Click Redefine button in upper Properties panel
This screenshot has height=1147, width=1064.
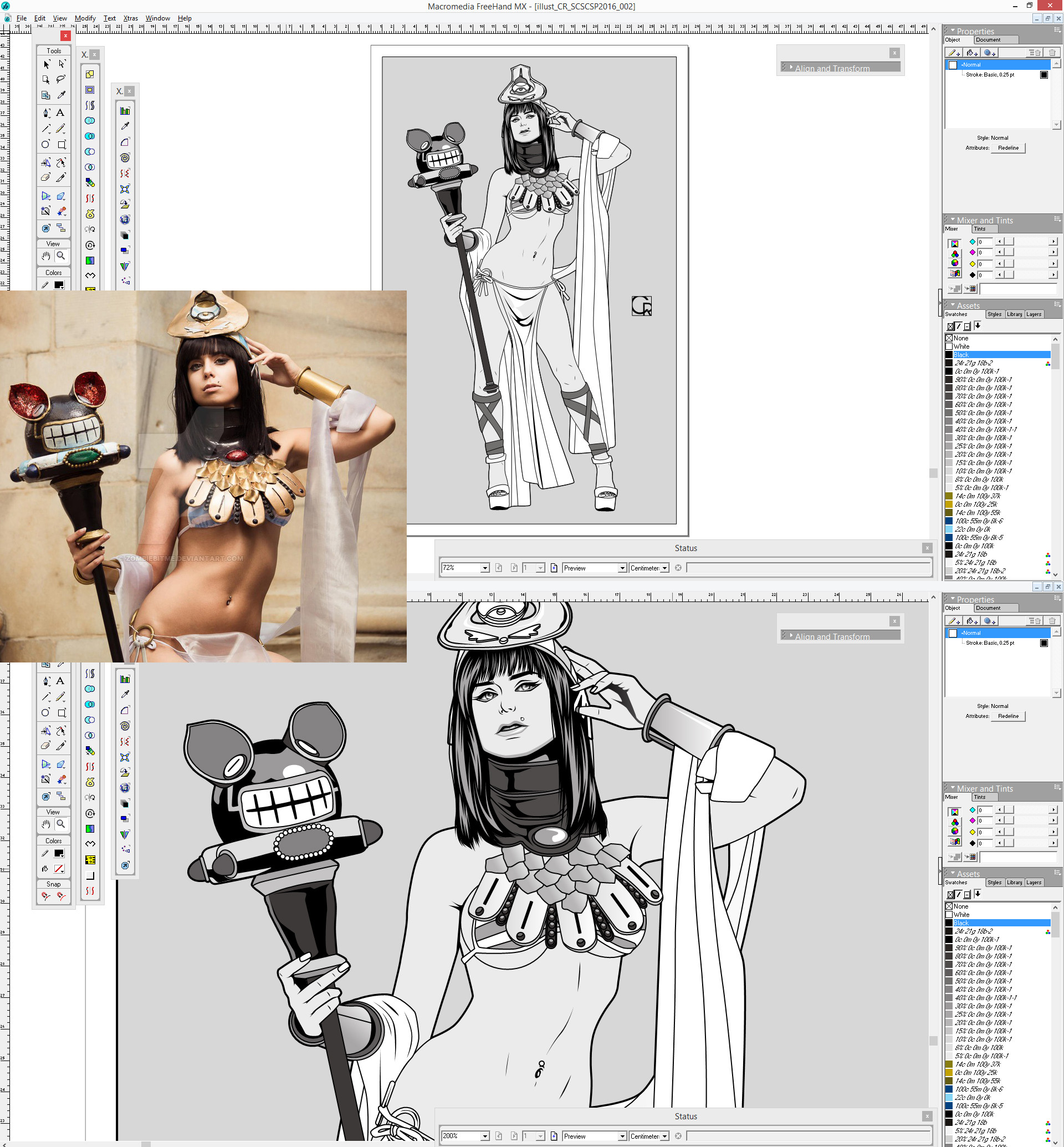1008,148
